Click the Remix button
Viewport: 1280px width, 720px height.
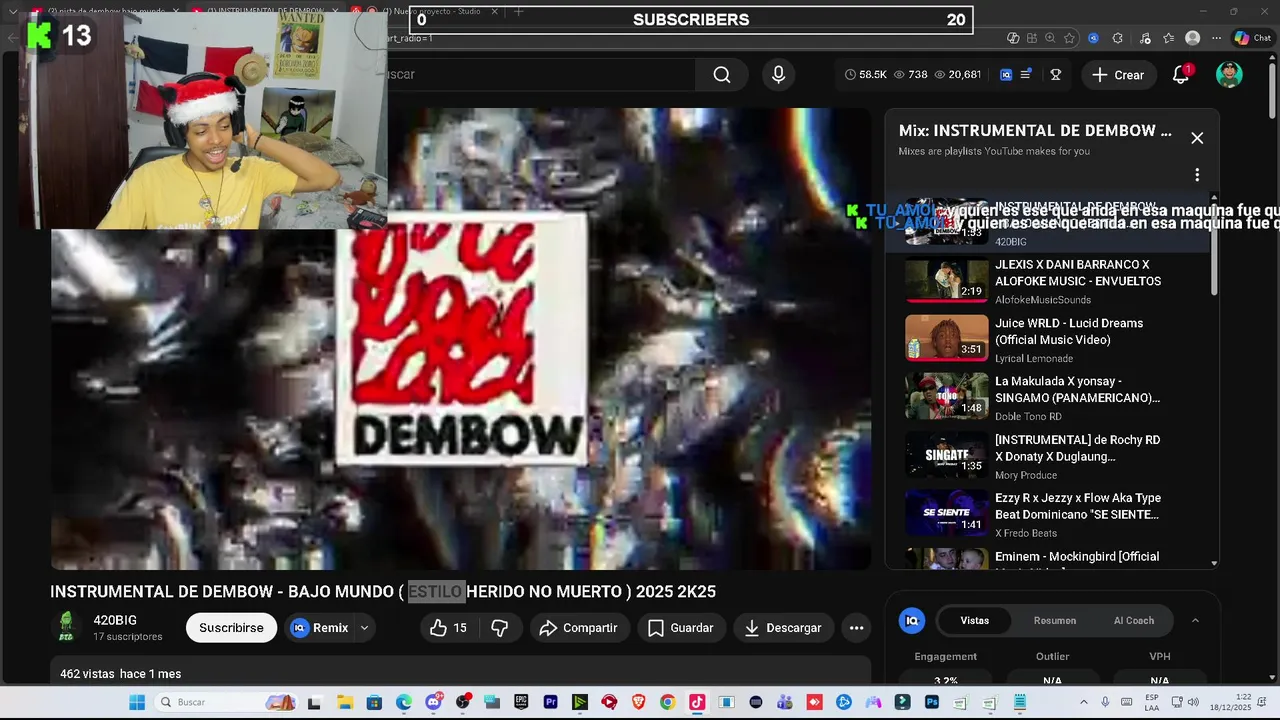[x=320, y=628]
